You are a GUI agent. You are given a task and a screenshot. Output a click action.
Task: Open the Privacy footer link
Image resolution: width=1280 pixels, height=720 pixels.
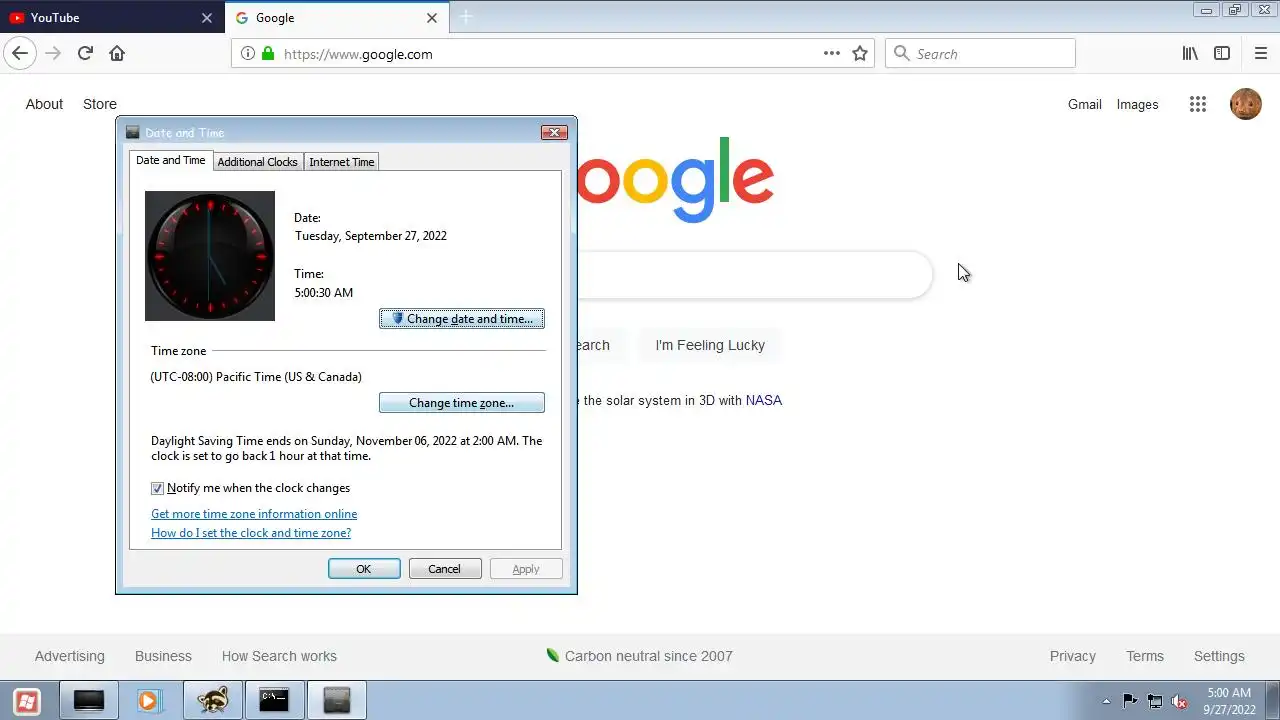[1073, 656]
